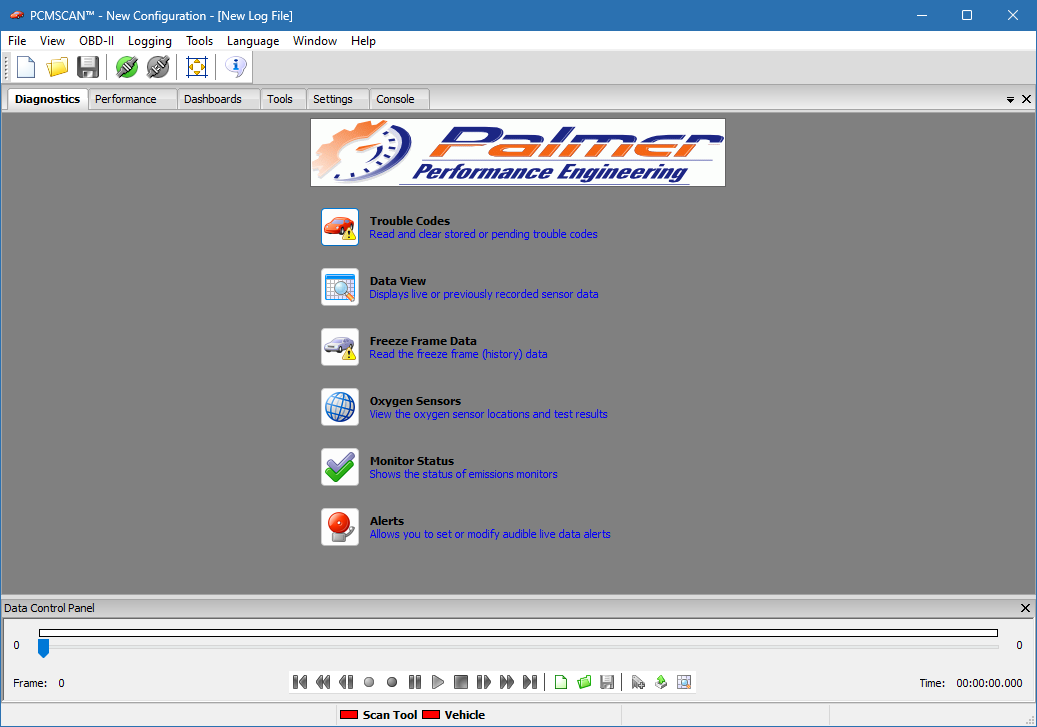
Task: Save the log file in the Data Control Panel
Action: 607,681
